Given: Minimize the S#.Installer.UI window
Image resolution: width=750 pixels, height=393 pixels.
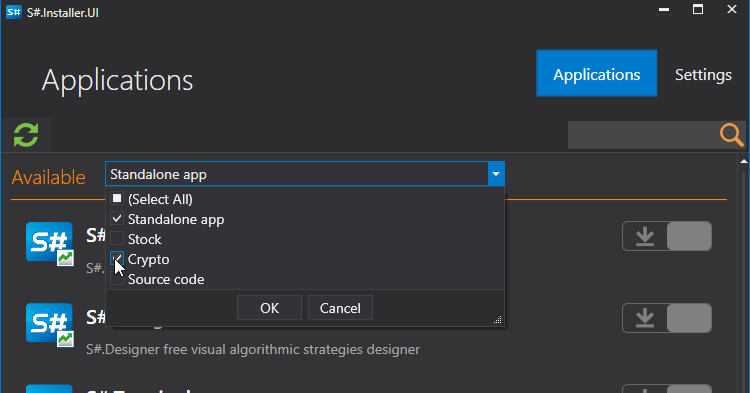Looking at the screenshot, I should (x=664, y=9).
